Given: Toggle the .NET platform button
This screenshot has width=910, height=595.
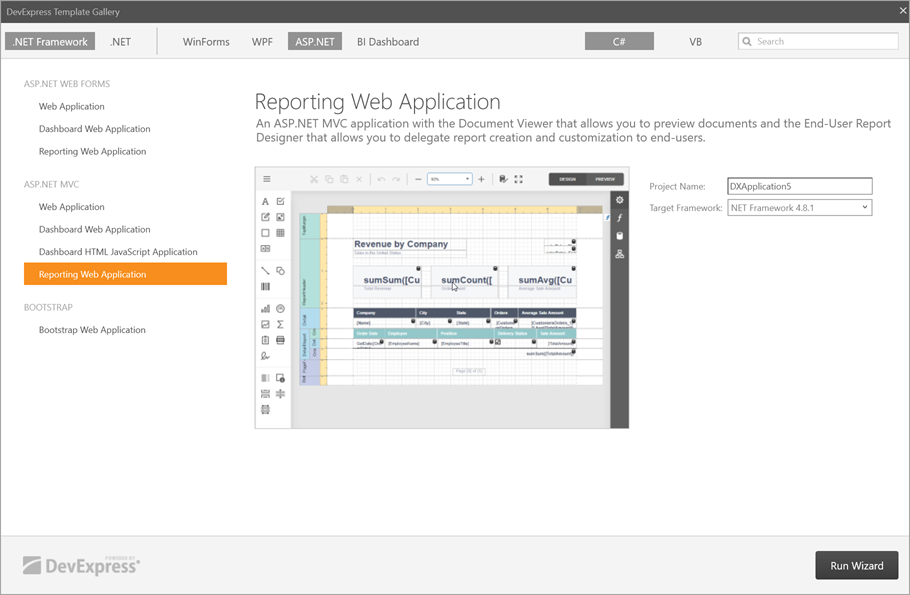Looking at the screenshot, I should (x=121, y=41).
